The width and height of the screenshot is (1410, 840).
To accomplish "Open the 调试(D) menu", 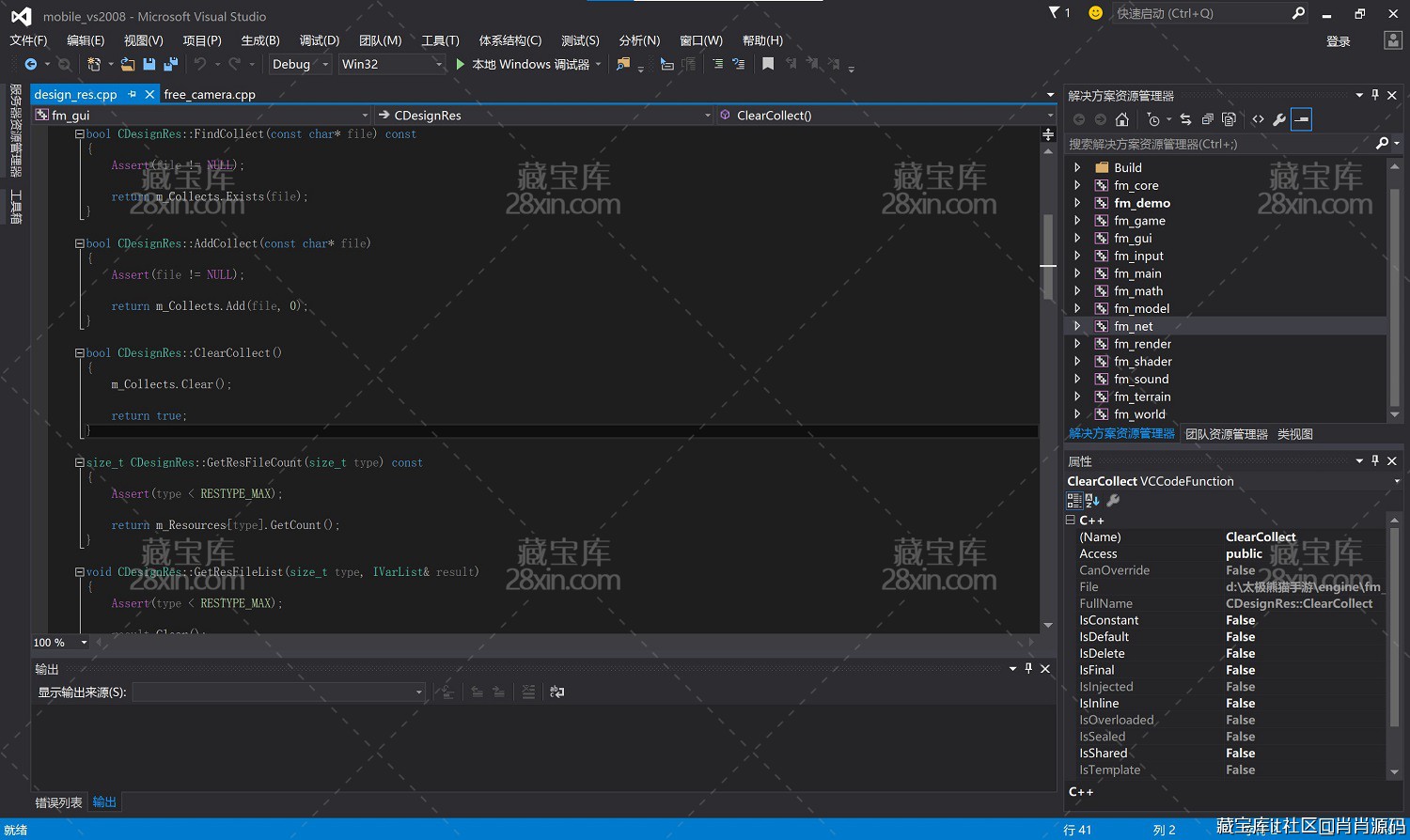I will coord(320,40).
